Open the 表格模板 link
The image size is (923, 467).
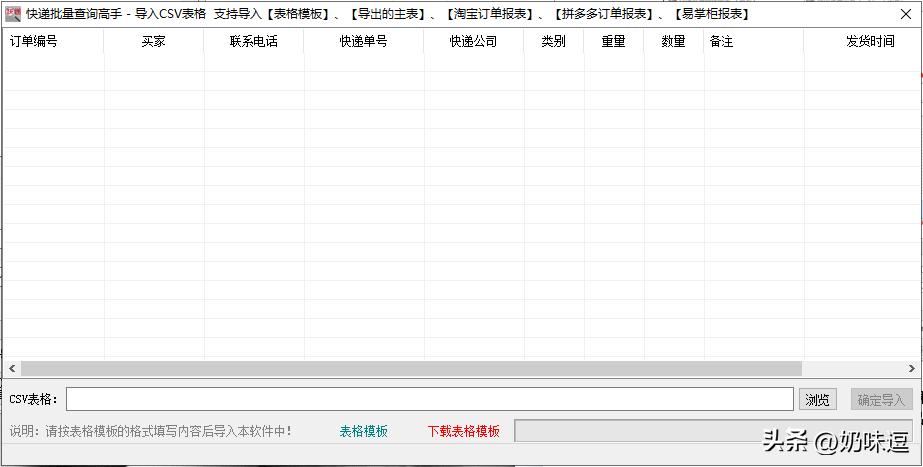click(364, 431)
